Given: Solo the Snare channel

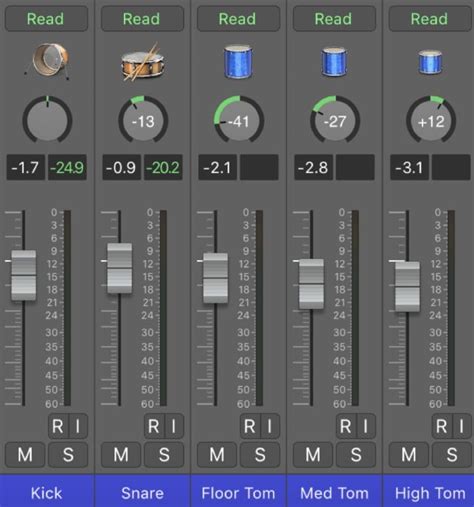Looking at the screenshot, I should tap(164, 454).
